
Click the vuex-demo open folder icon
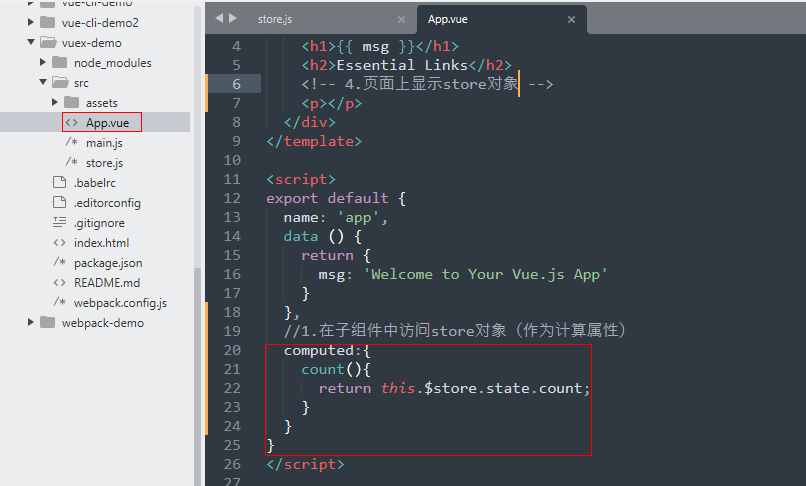[48, 42]
